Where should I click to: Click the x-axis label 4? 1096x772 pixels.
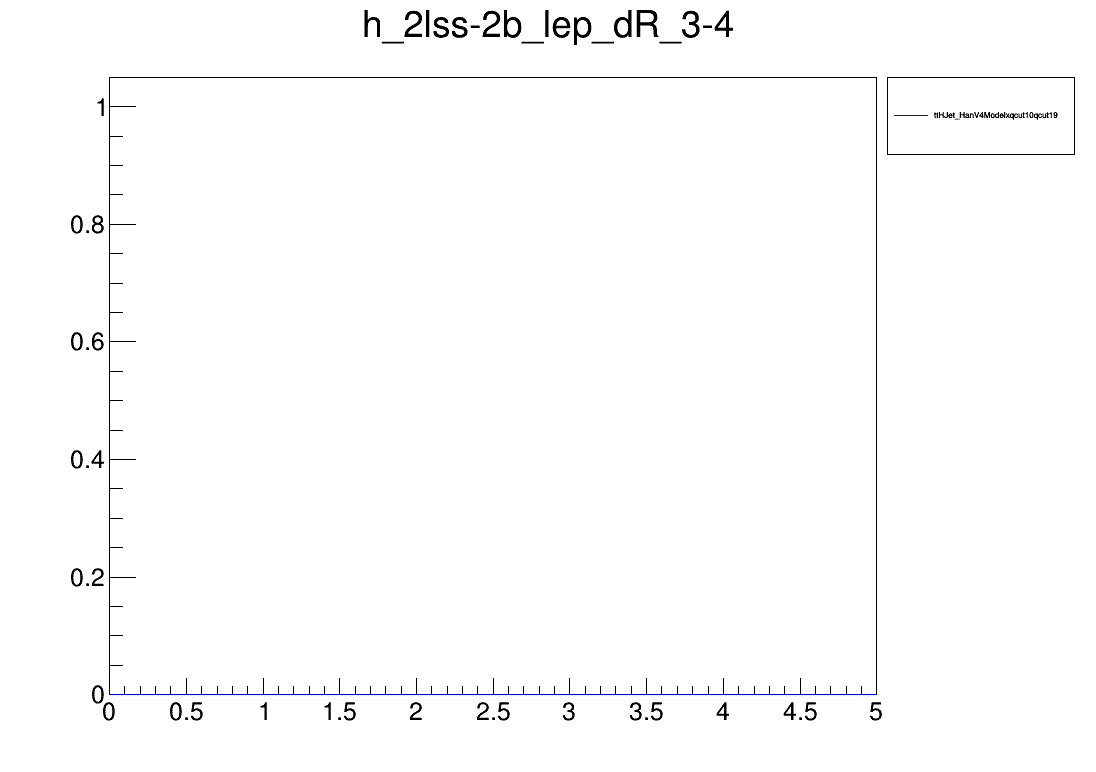723,713
